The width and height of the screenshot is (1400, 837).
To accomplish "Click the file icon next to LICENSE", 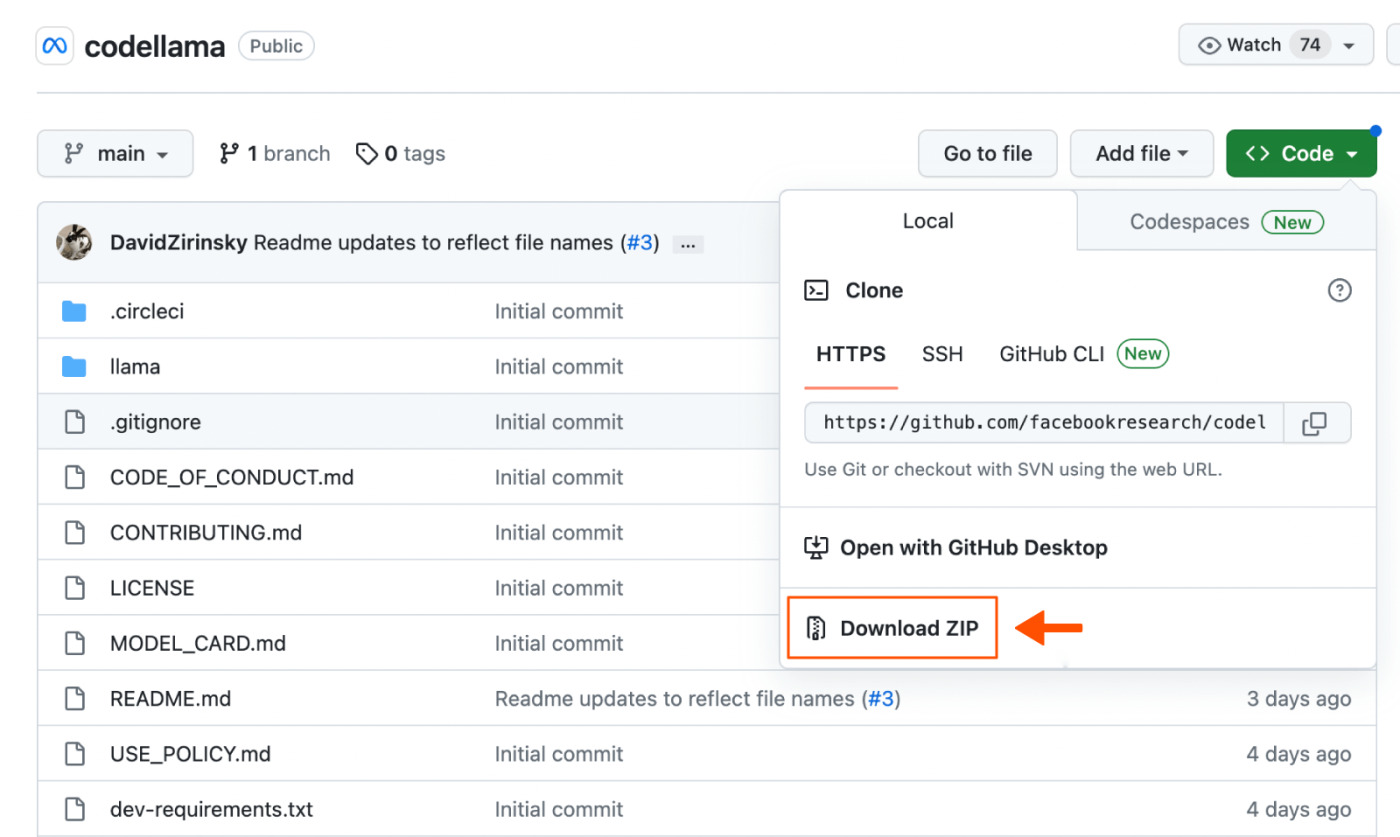I will coord(74,587).
